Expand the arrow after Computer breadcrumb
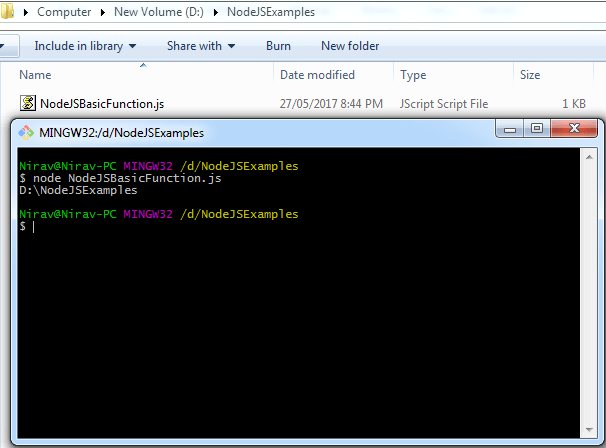This screenshot has width=606, height=448. click(103, 12)
